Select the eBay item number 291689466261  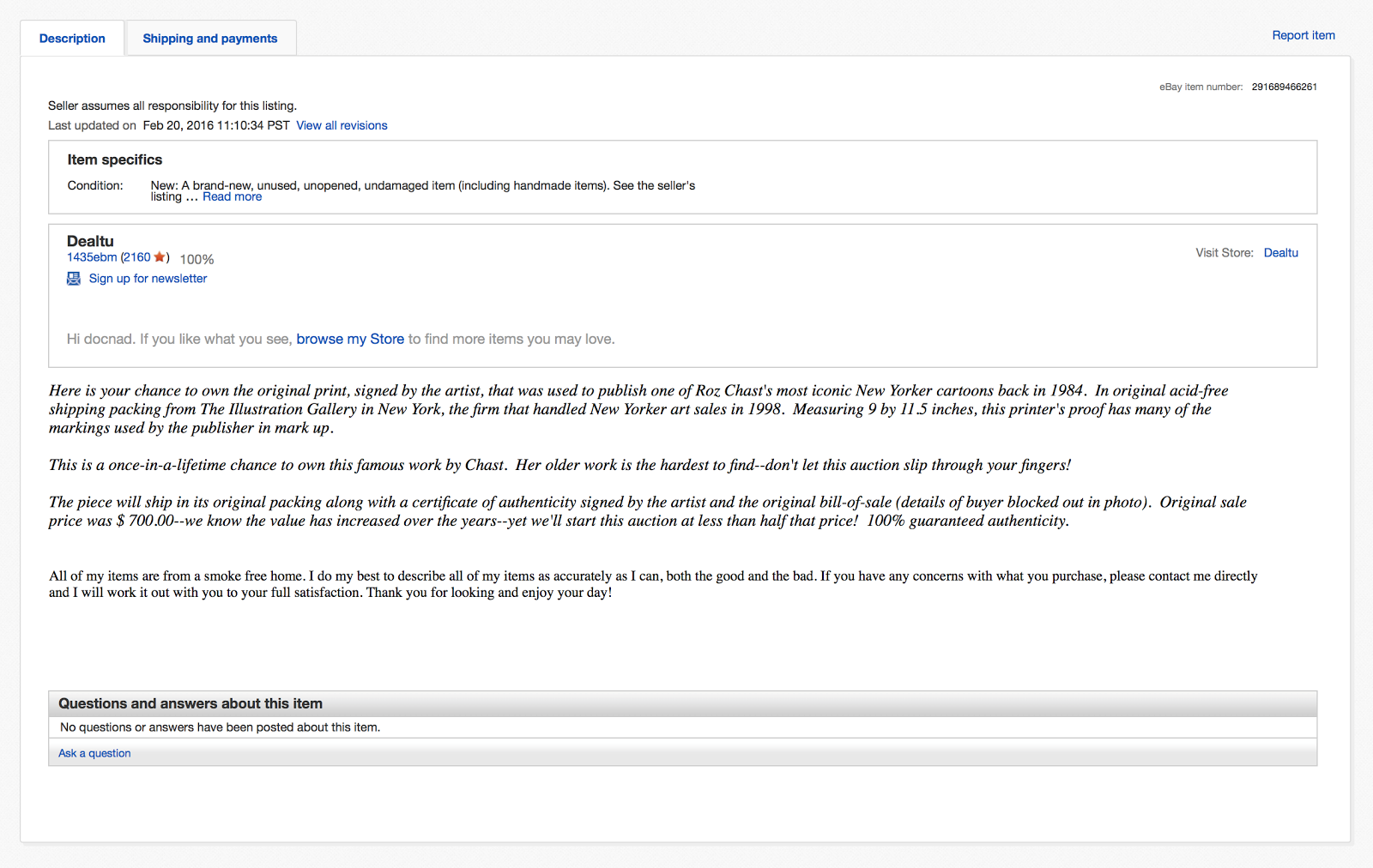(x=1284, y=87)
